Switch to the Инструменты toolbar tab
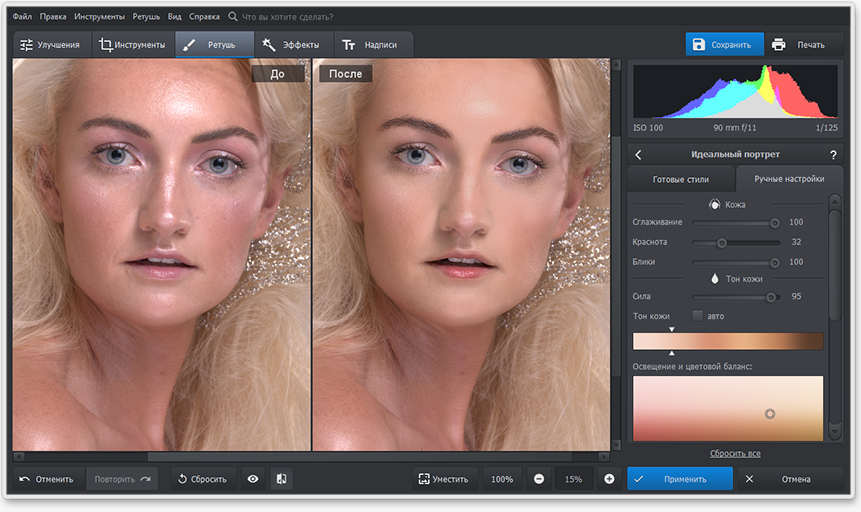Screen dimensions: 861x512 [132, 44]
